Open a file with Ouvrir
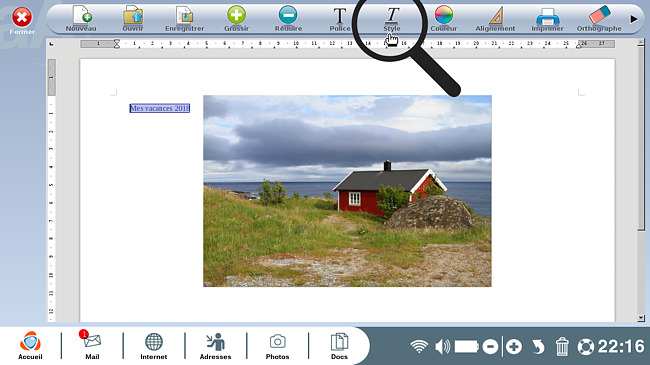The width and height of the screenshot is (650, 365). coord(133,19)
